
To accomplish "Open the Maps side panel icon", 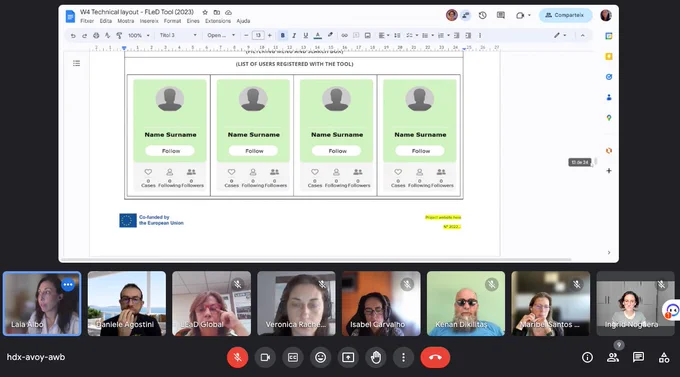I will [x=609, y=118].
